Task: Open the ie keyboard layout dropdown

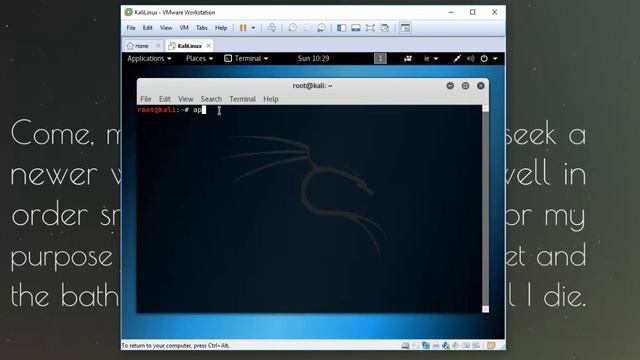Action: [x=431, y=58]
